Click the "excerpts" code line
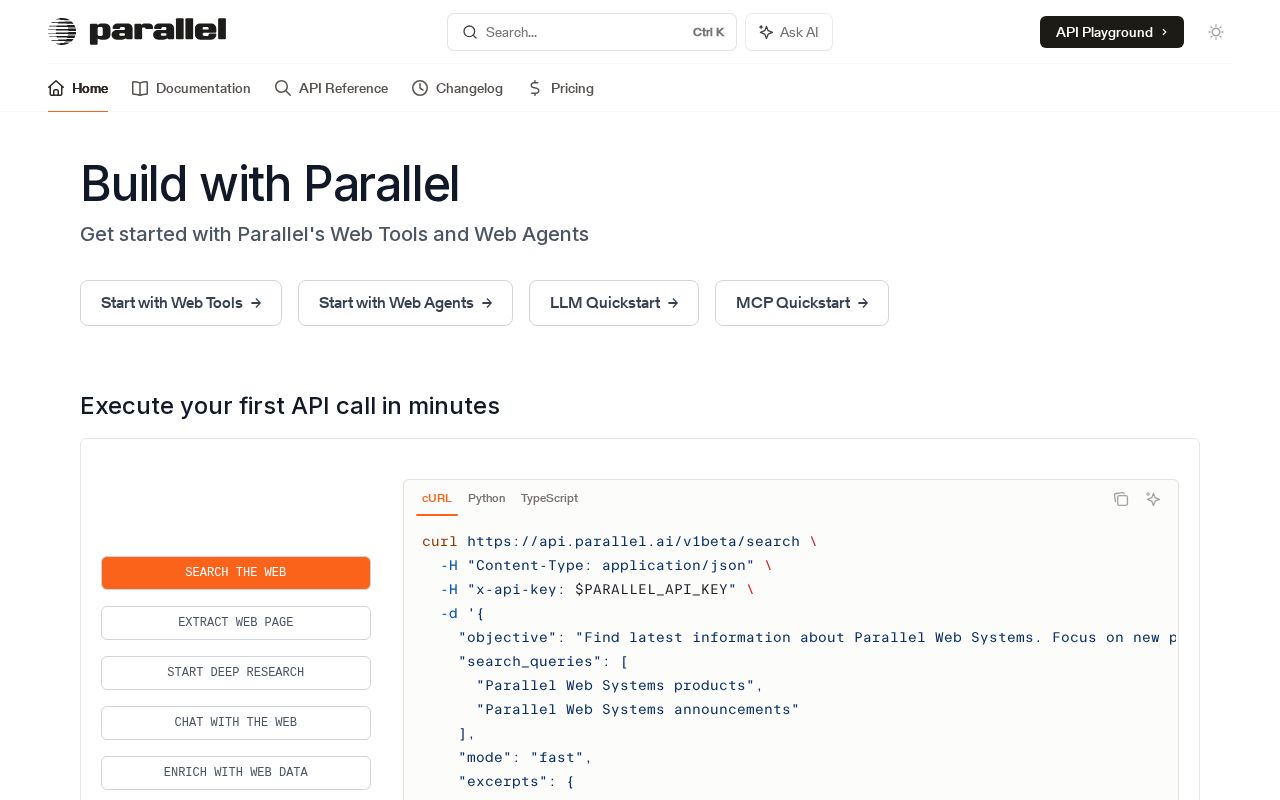This screenshot has width=1280, height=800. [x=516, y=781]
